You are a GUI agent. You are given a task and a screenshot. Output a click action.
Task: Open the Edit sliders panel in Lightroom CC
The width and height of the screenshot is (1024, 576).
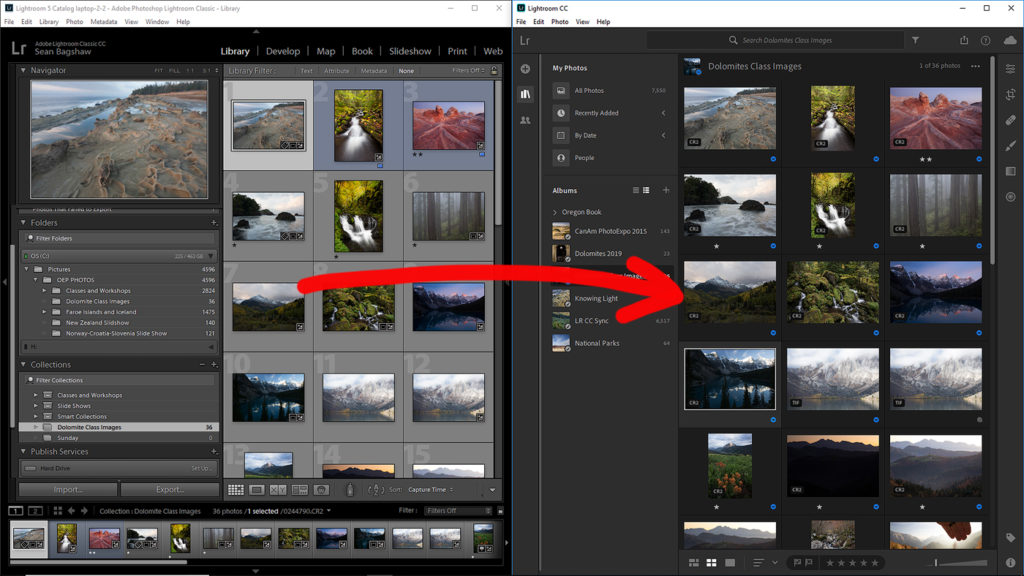[x=1010, y=69]
